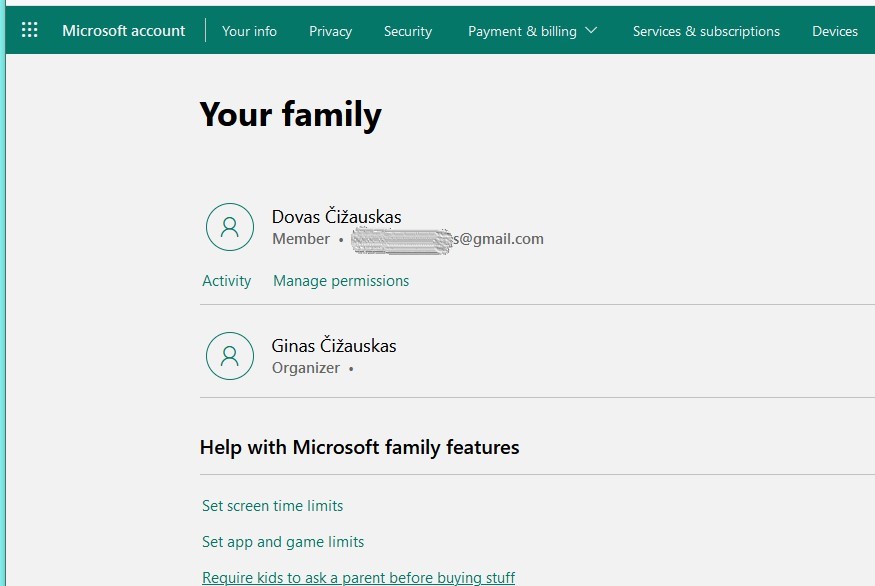
Task: Open Services & subscriptions tab
Action: click(706, 31)
